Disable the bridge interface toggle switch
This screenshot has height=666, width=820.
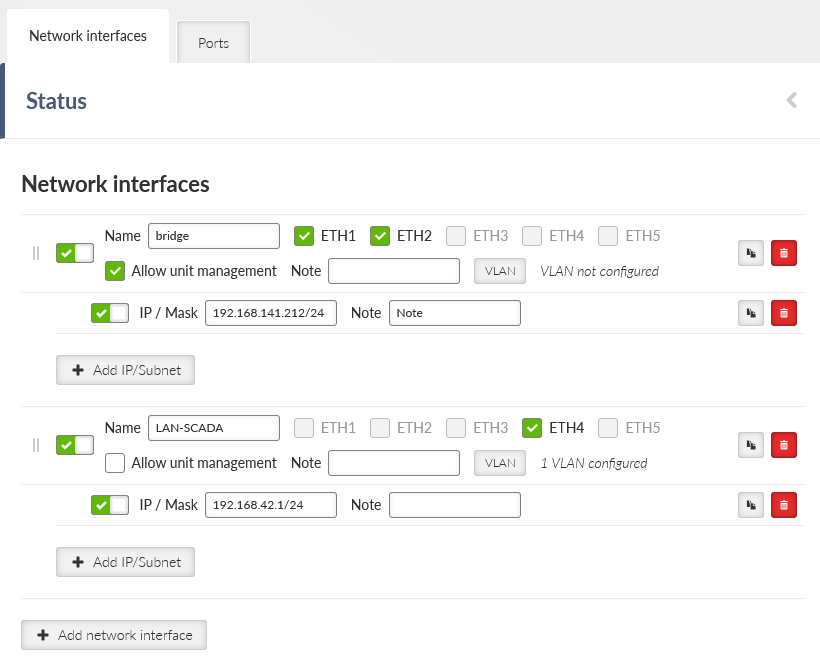click(x=75, y=253)
